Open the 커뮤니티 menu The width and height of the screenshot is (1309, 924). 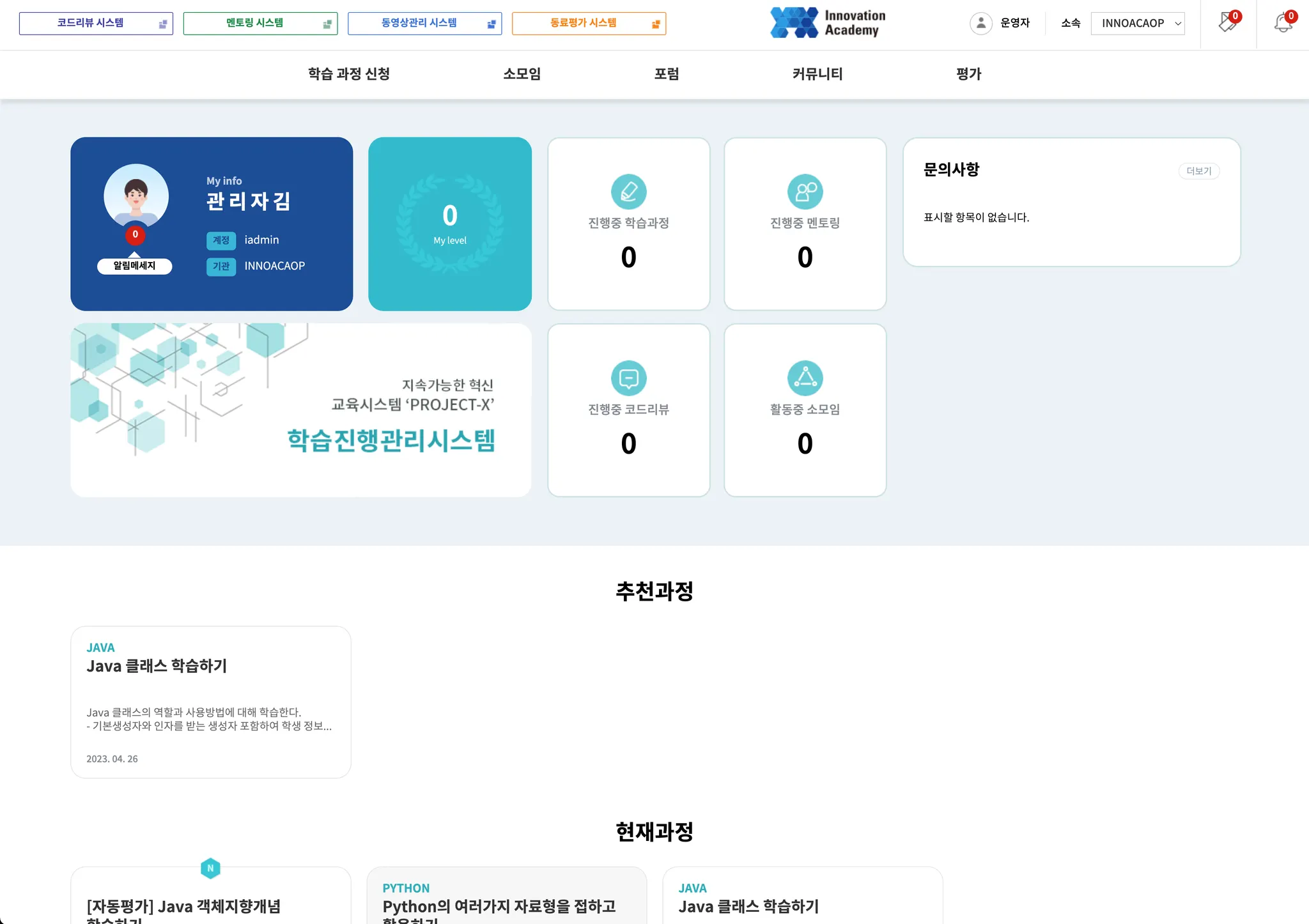point(817,74)
